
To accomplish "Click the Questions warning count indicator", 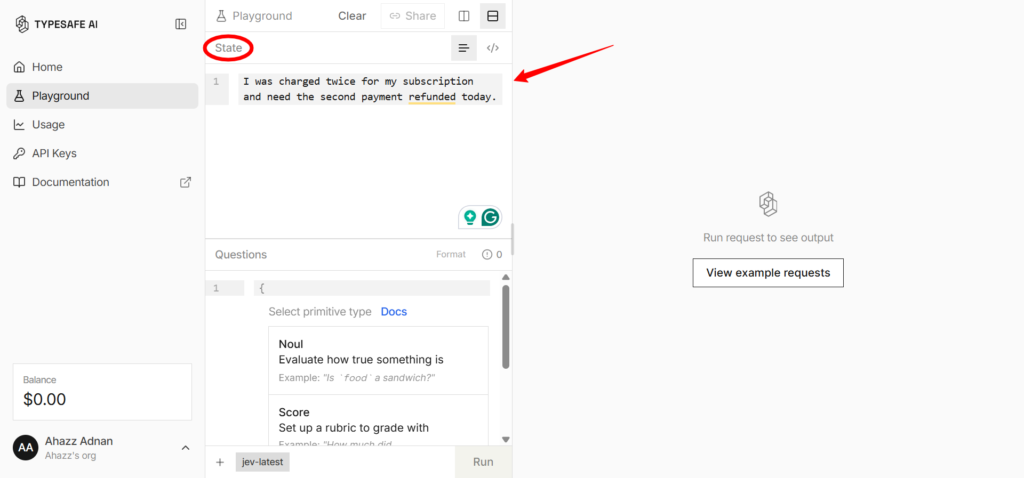I will [x=492, y=255].
